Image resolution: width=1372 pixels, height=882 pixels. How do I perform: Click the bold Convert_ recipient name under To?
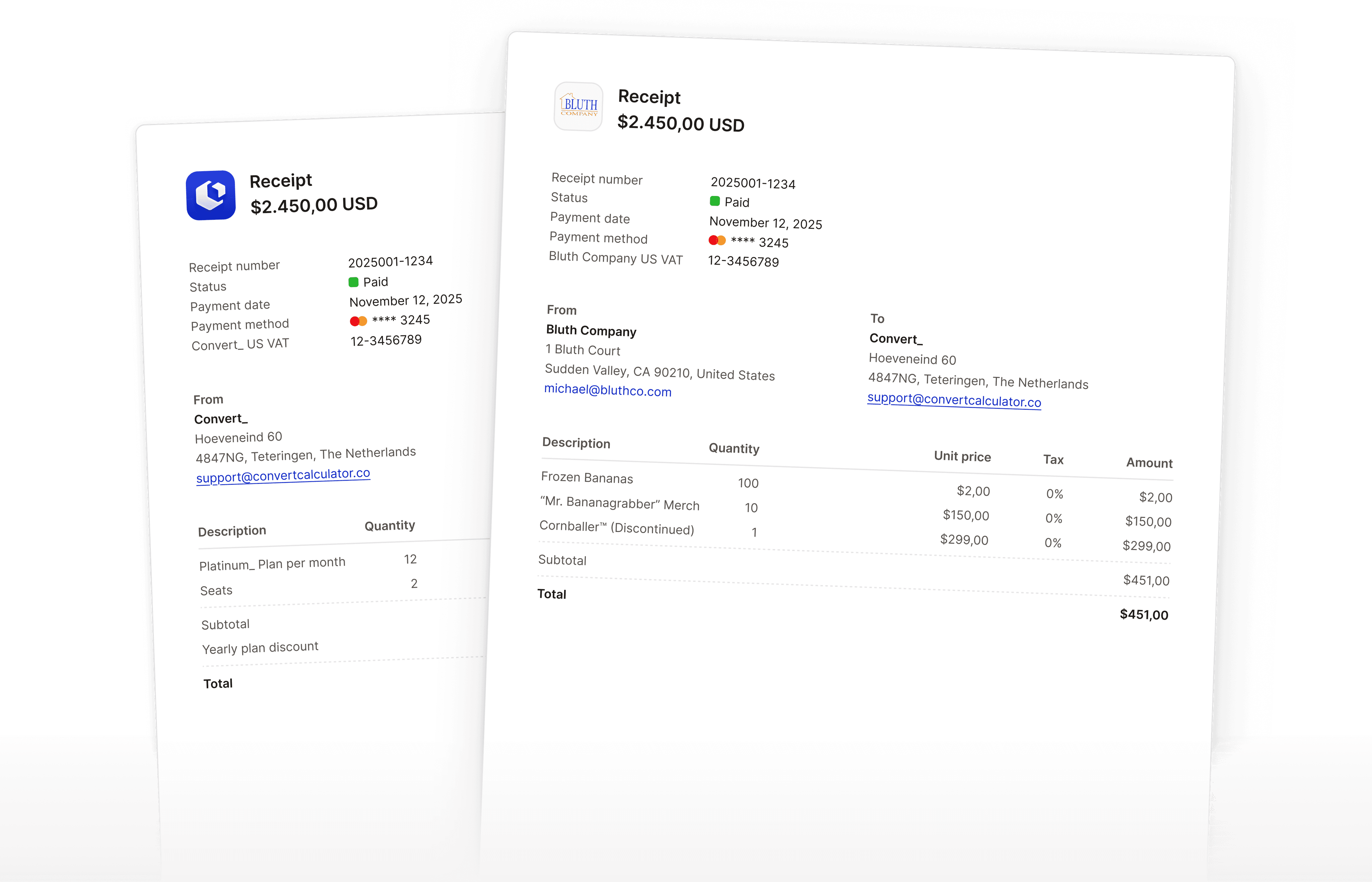[896, 339]
